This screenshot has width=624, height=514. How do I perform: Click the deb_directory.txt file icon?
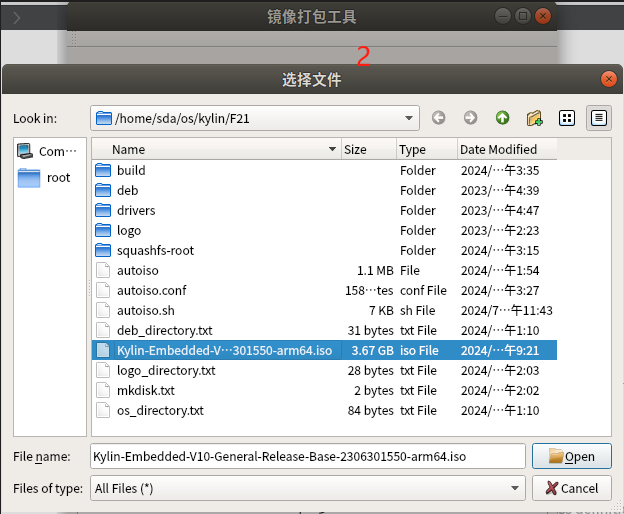103,330
